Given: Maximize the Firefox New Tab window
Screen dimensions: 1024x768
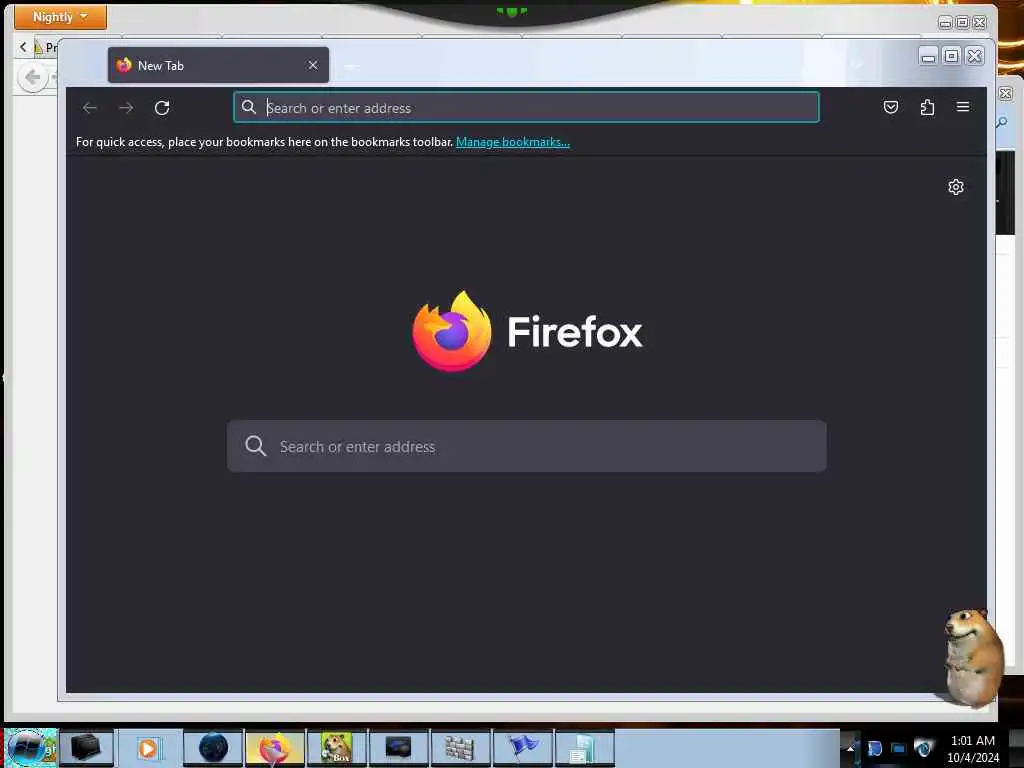Looking at the screenshot, I should (952, 57).
